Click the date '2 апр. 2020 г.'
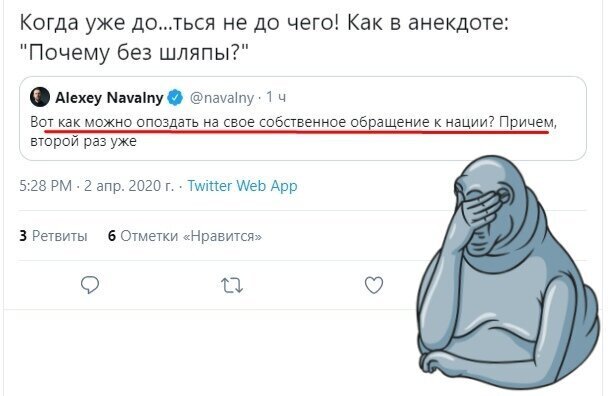This screenshot has height=396, width=610. click(x=129, y=186)
